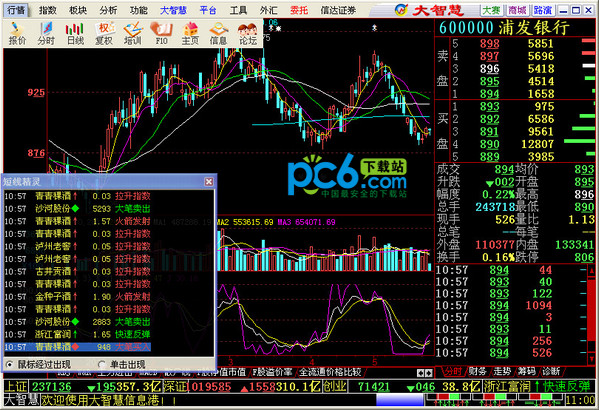
Task: Open the 平台 menu
Action: [208, 10]
